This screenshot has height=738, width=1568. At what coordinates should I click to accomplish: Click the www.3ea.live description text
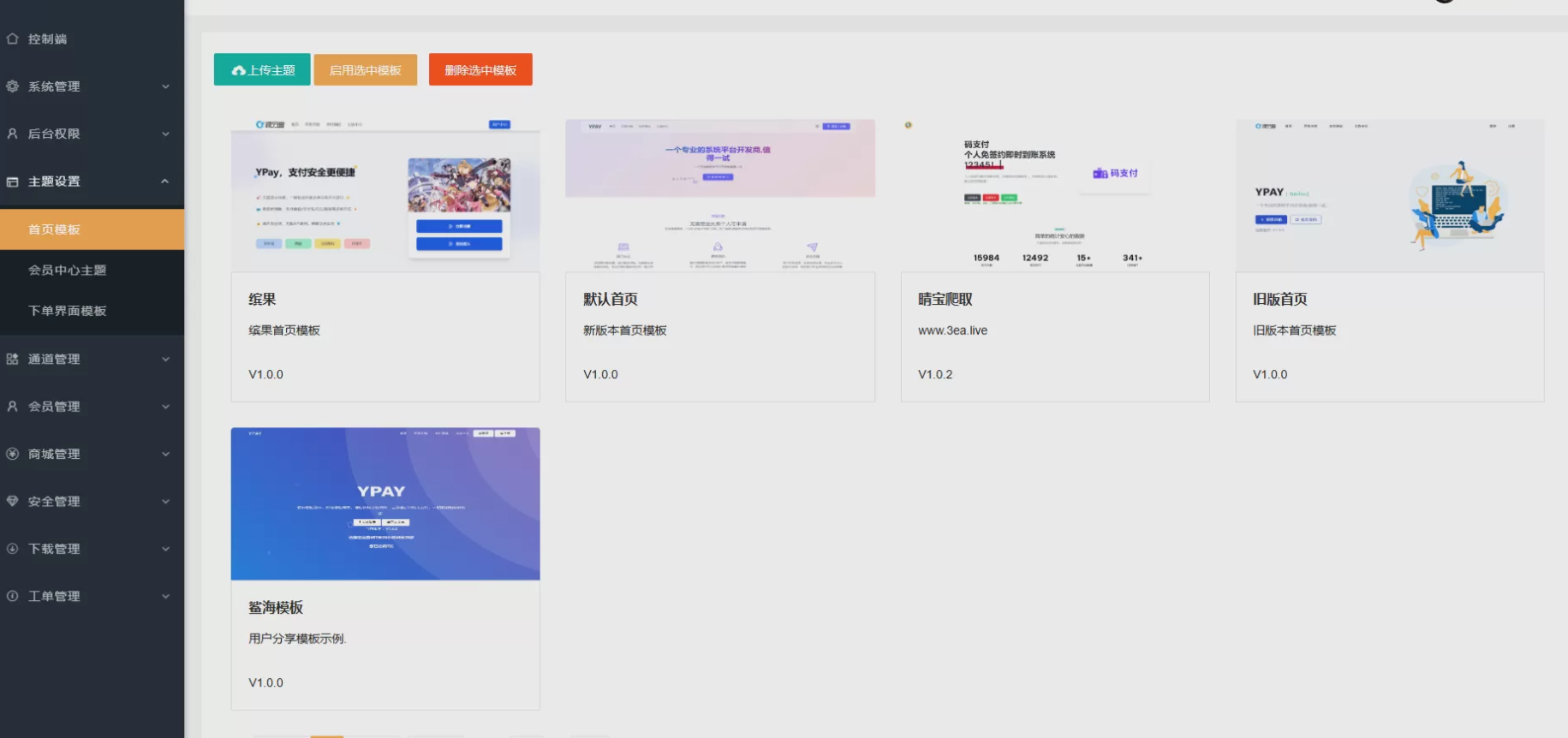953,330
